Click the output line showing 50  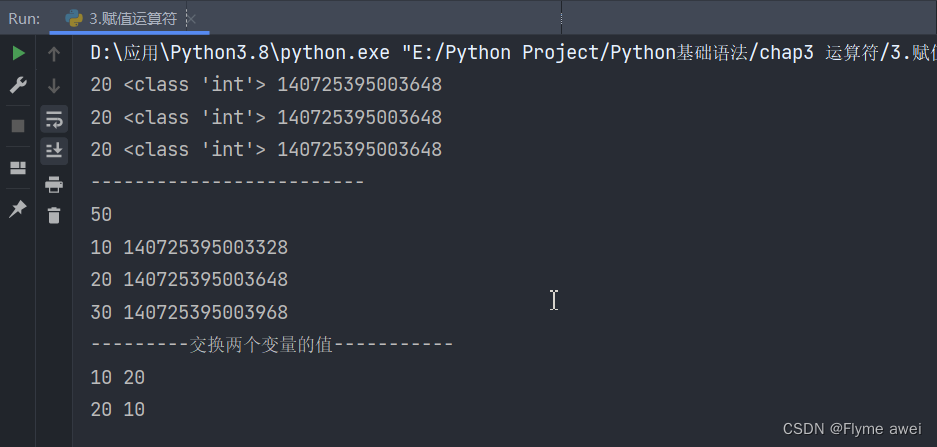coord(101,215)
